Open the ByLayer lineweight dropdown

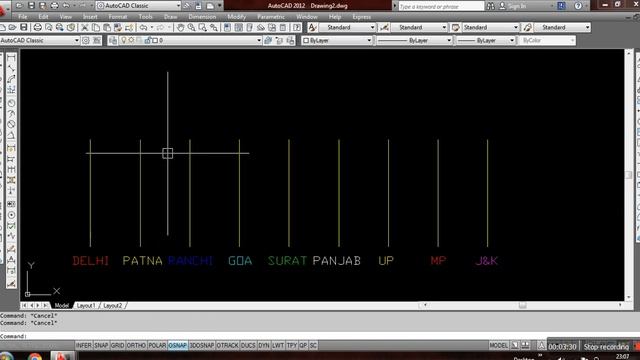click(485, 40)
